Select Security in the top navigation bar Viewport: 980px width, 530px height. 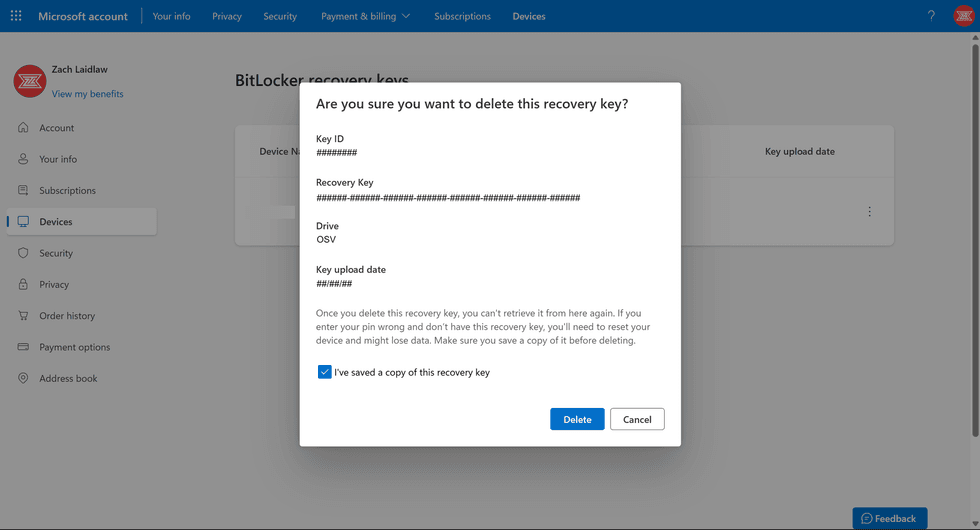click(280, 16)
